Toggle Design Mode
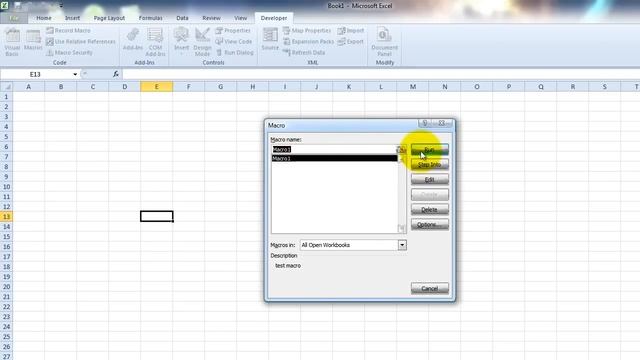This screenshot has height=360, width=640. point(202,42)
